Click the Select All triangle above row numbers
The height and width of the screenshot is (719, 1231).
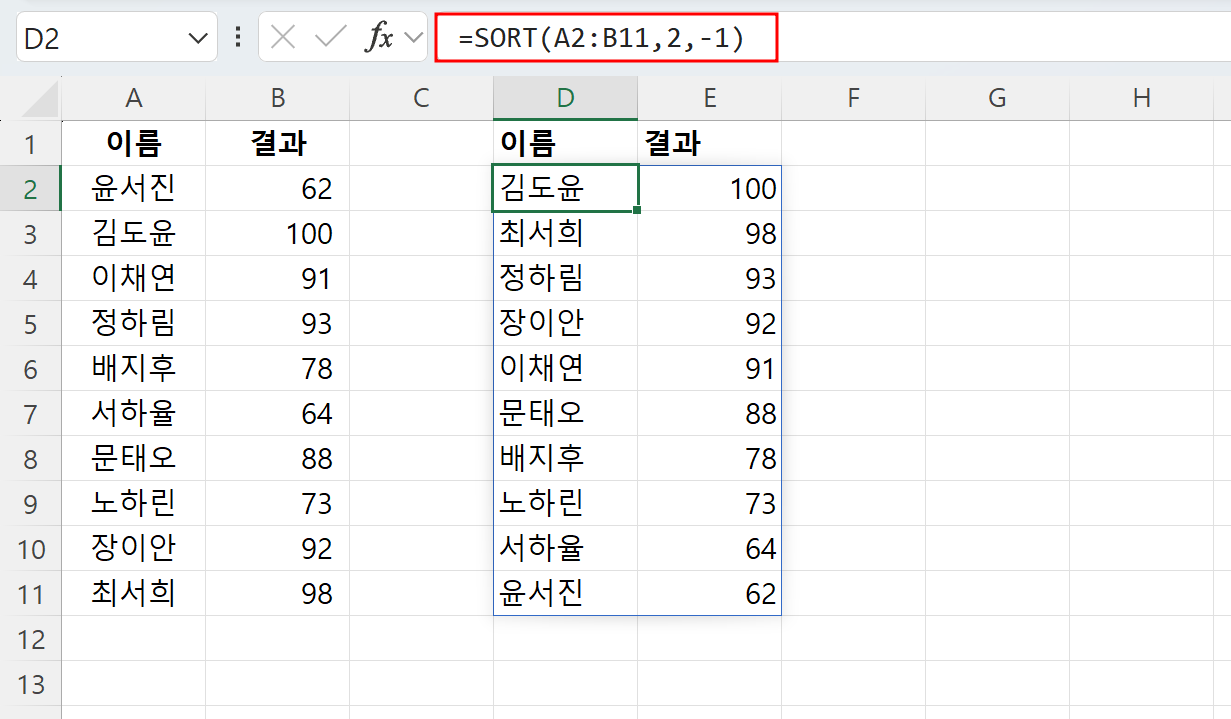34,97
